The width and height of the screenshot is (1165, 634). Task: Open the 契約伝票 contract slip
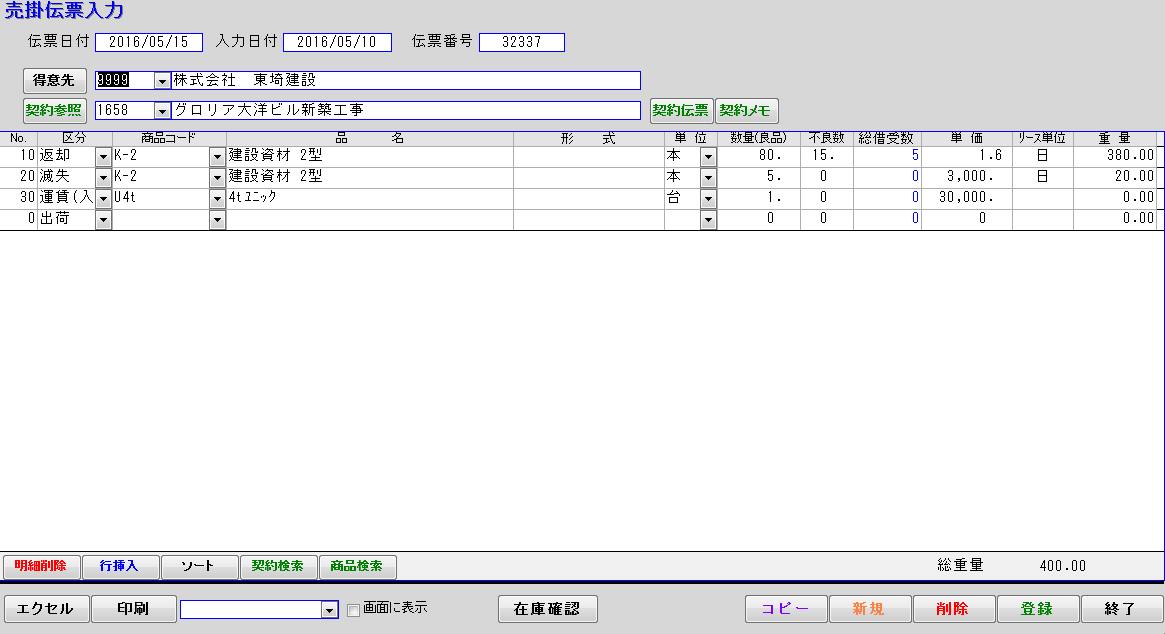tap(681, 110)
